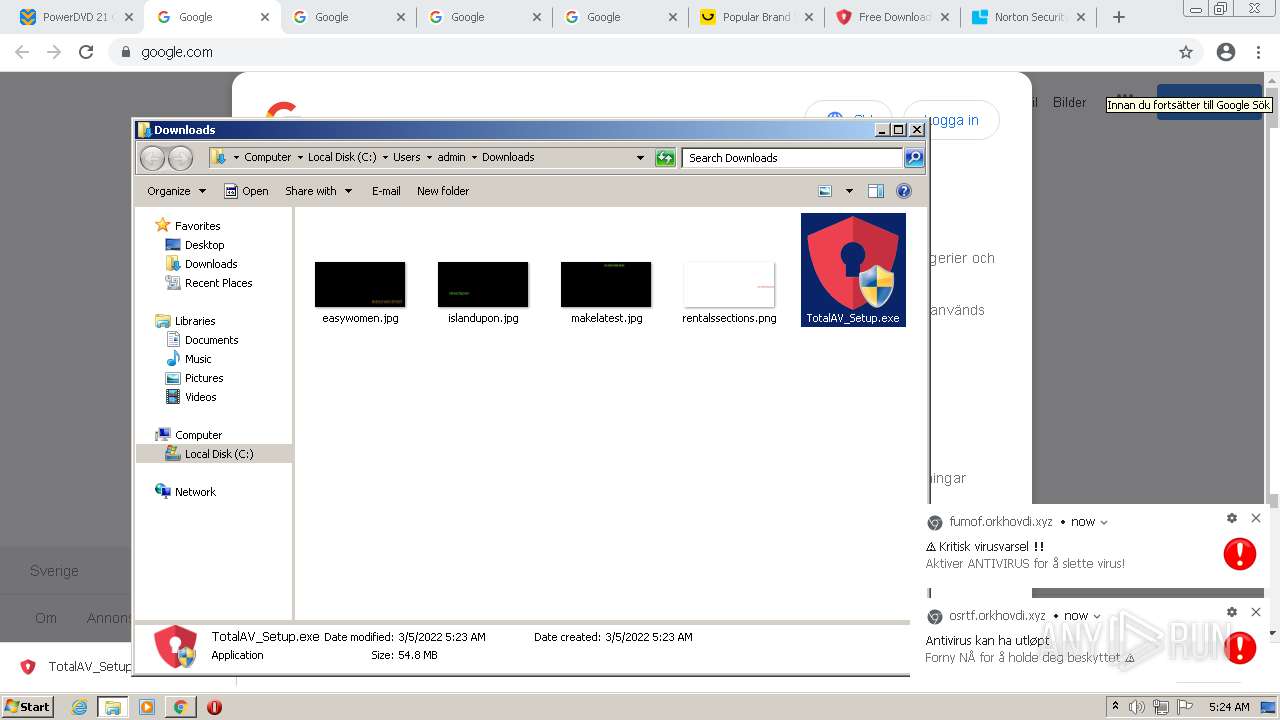Click the change view icon

coord(825,191)
